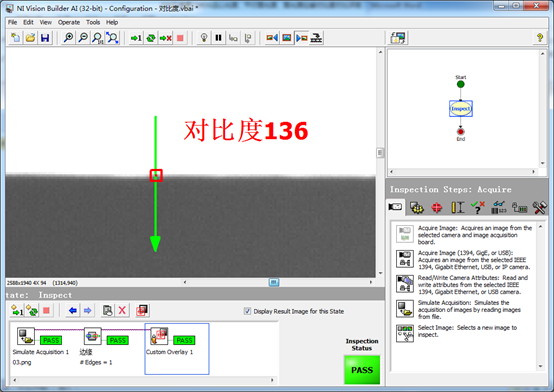Select the Simulate Acquisition 1 step
This screenshot has height=392, width=554.
pyautogui.click(x=41, y=345)
